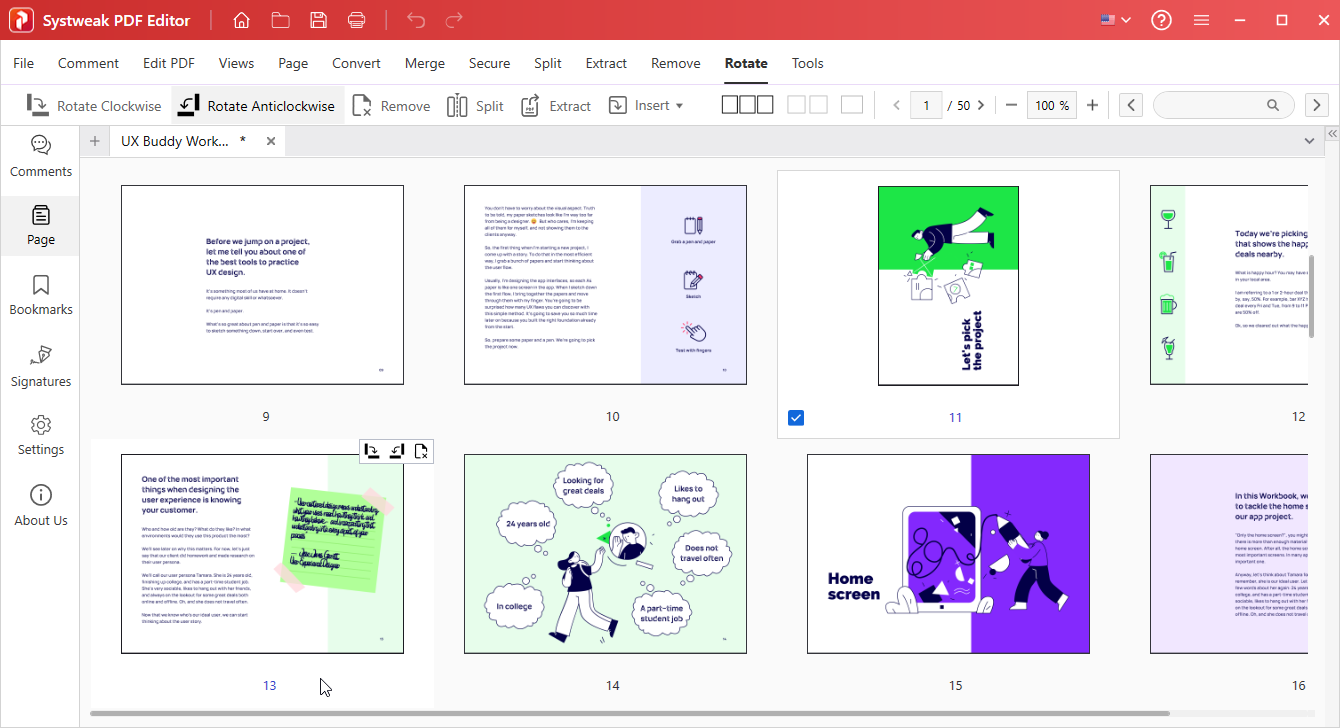This screenshot has width=1340, height=728.
Task: Go to the next page
Action: pos(981,105)
